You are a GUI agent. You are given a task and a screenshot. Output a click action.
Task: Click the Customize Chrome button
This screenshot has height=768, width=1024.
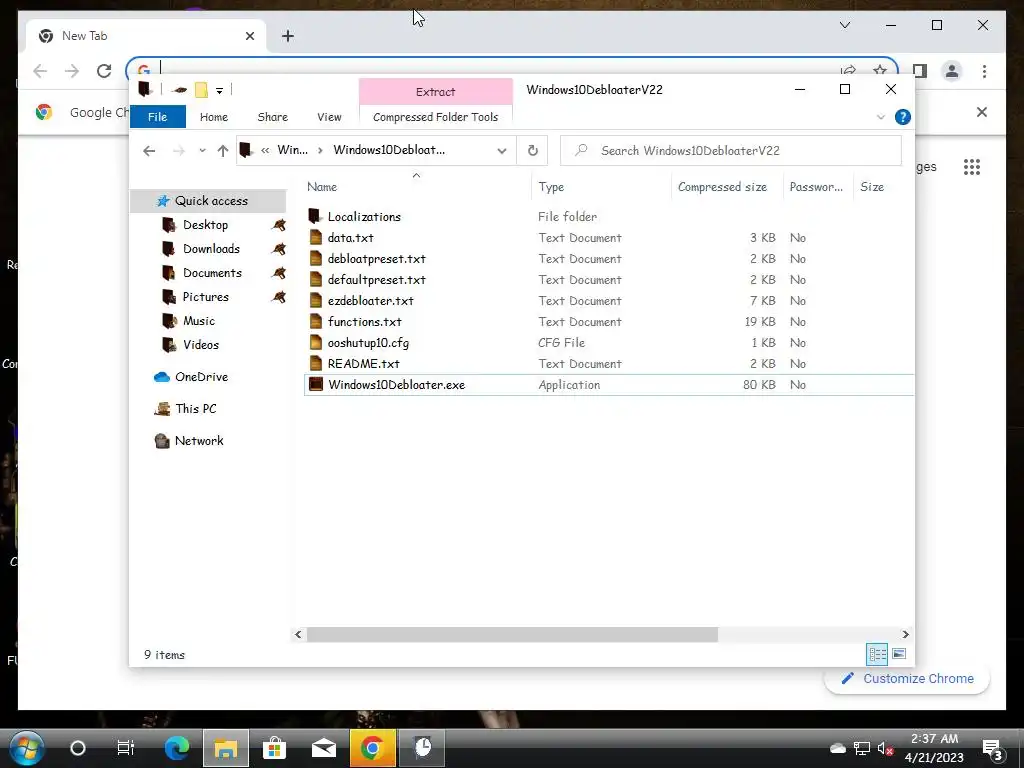pyautogui.click(x=907, y=679)
